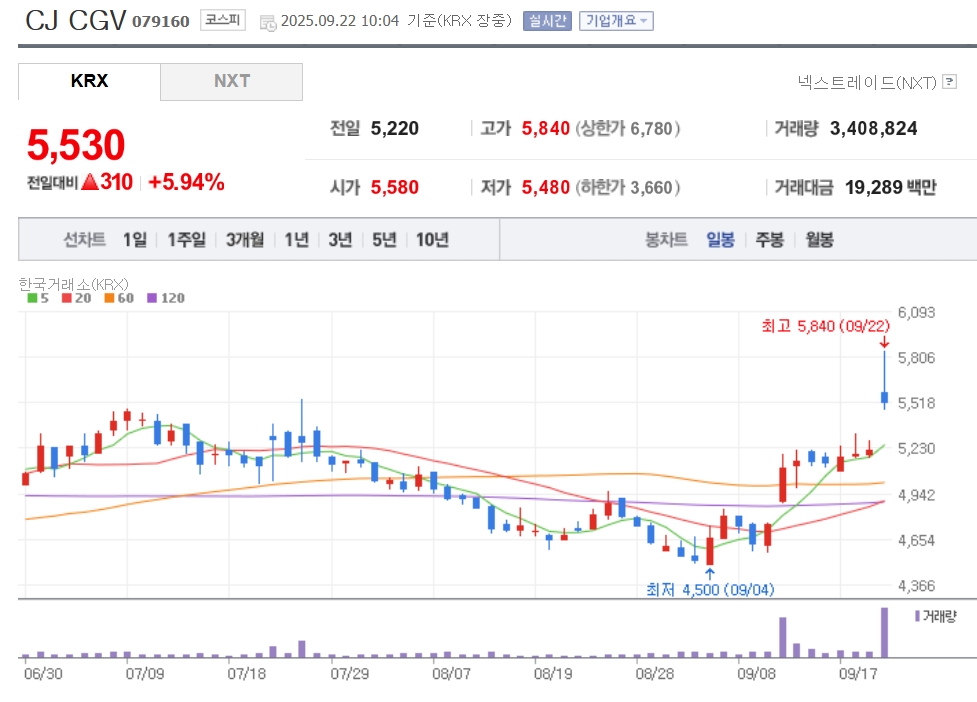Click the stock code 079160
This screenshot has width=977, height=702.
point(161,22)
